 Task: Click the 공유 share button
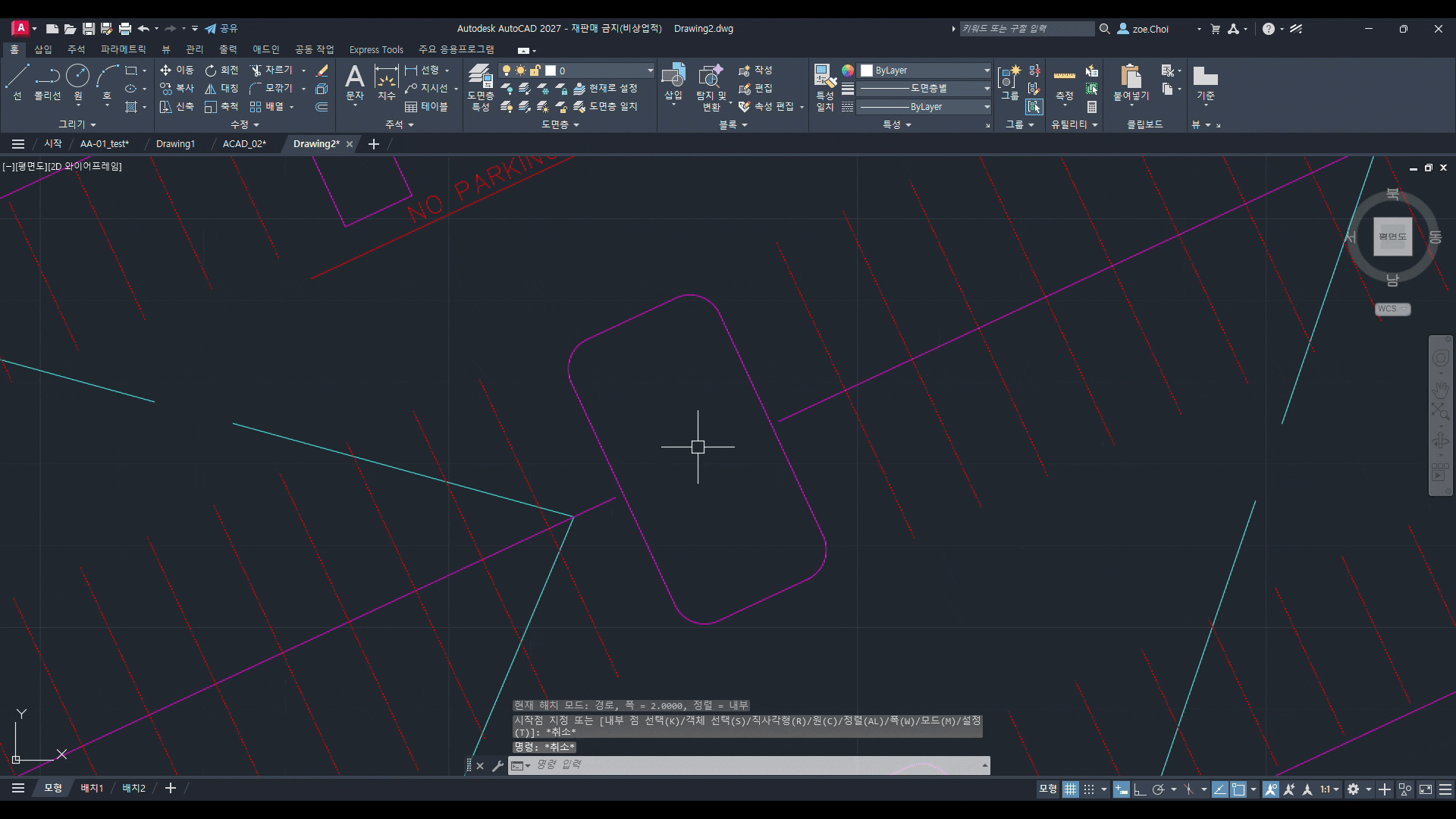tap(221, 29)
